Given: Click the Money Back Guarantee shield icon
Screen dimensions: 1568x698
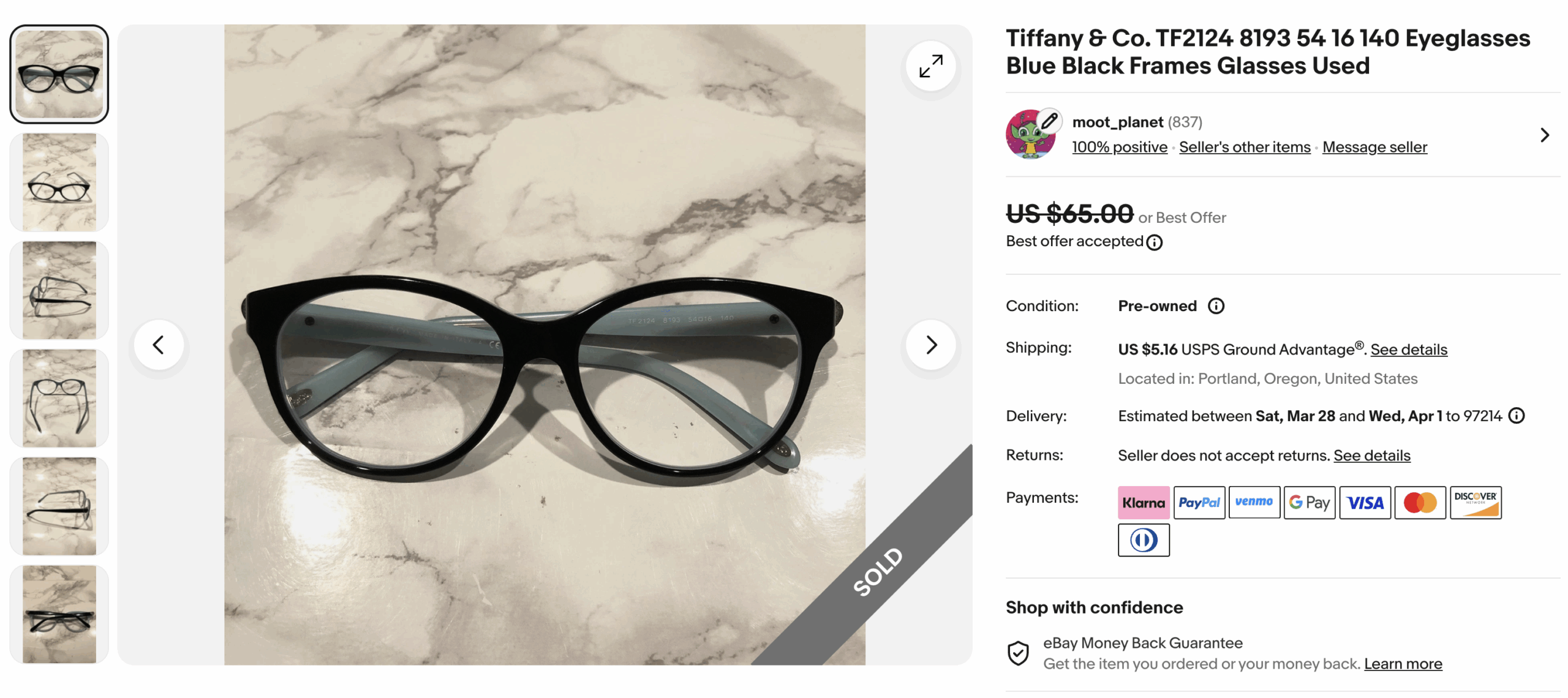Looking at the screenshot, I should [x=1018, y=653].
